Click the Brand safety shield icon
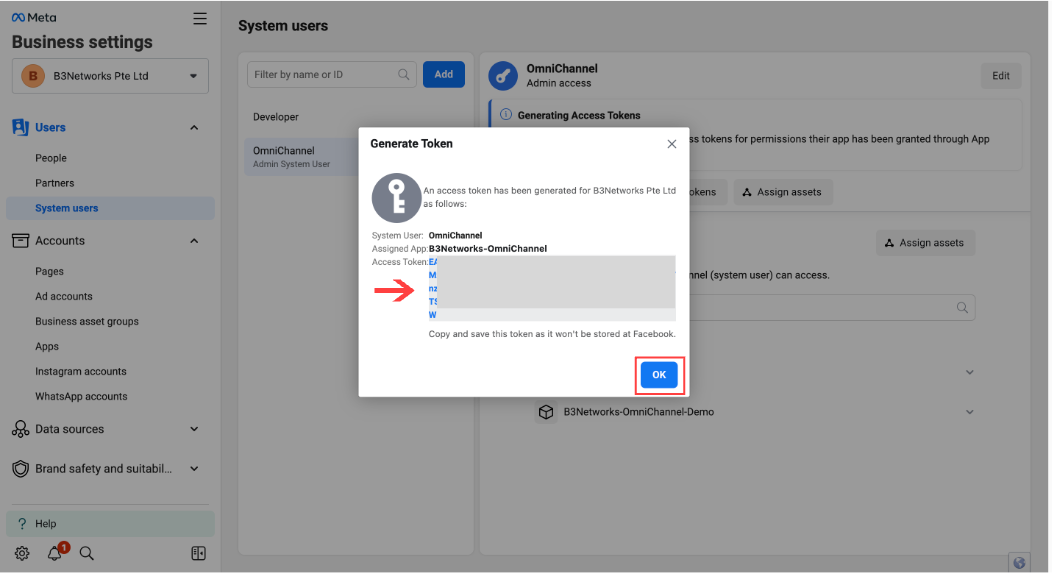 click(x=20, y=469)
